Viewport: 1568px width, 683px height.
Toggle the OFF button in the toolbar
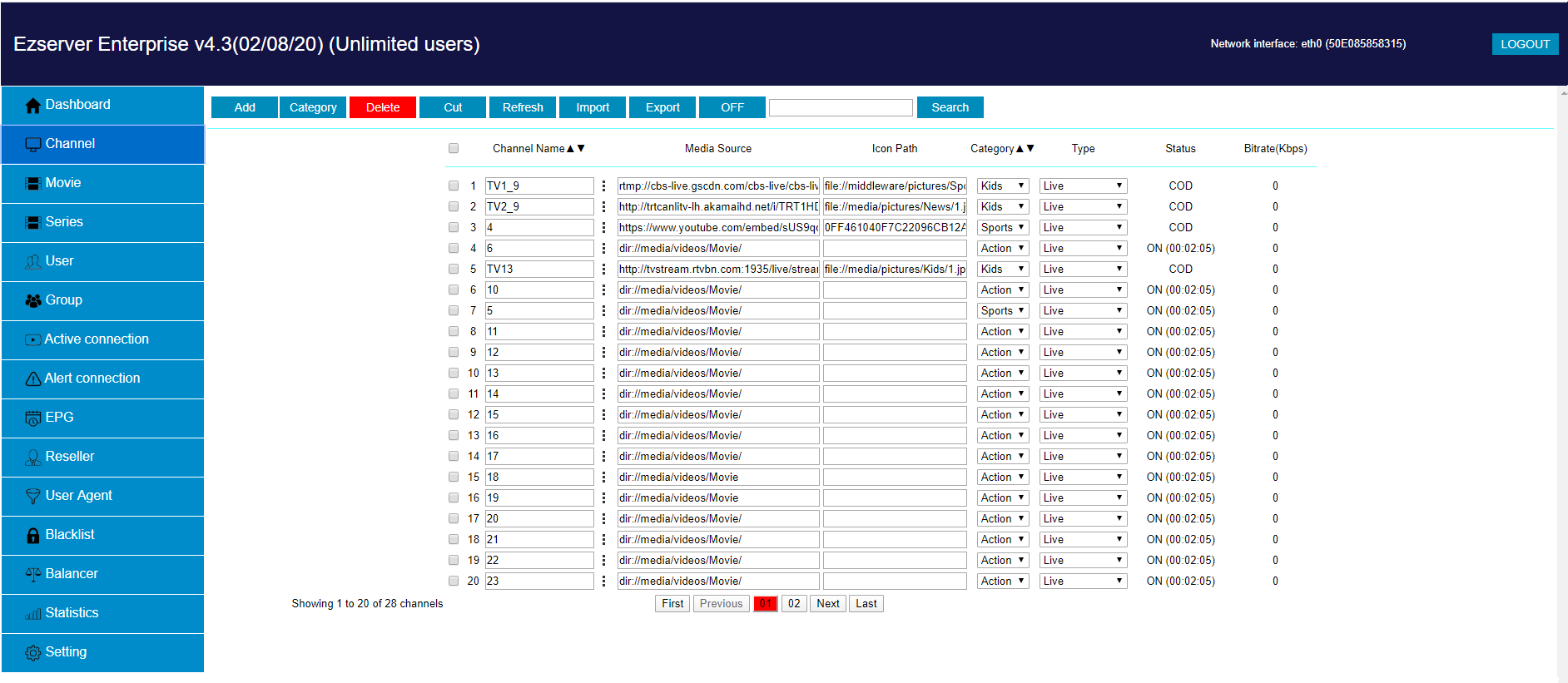coord(732,107)
